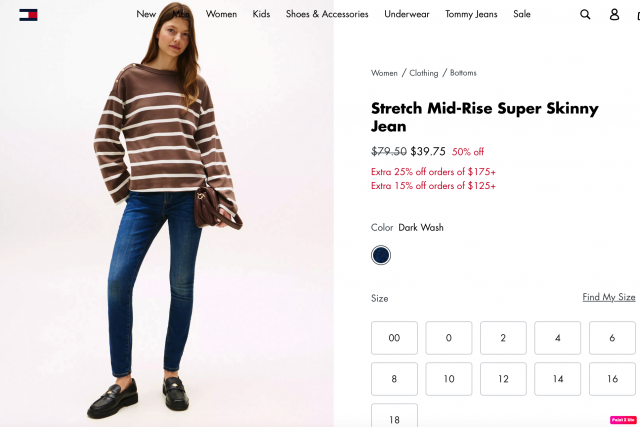The image size is (640, 427).
Task: Click the Clothing breadcrumb link
Action: point(424,73)
